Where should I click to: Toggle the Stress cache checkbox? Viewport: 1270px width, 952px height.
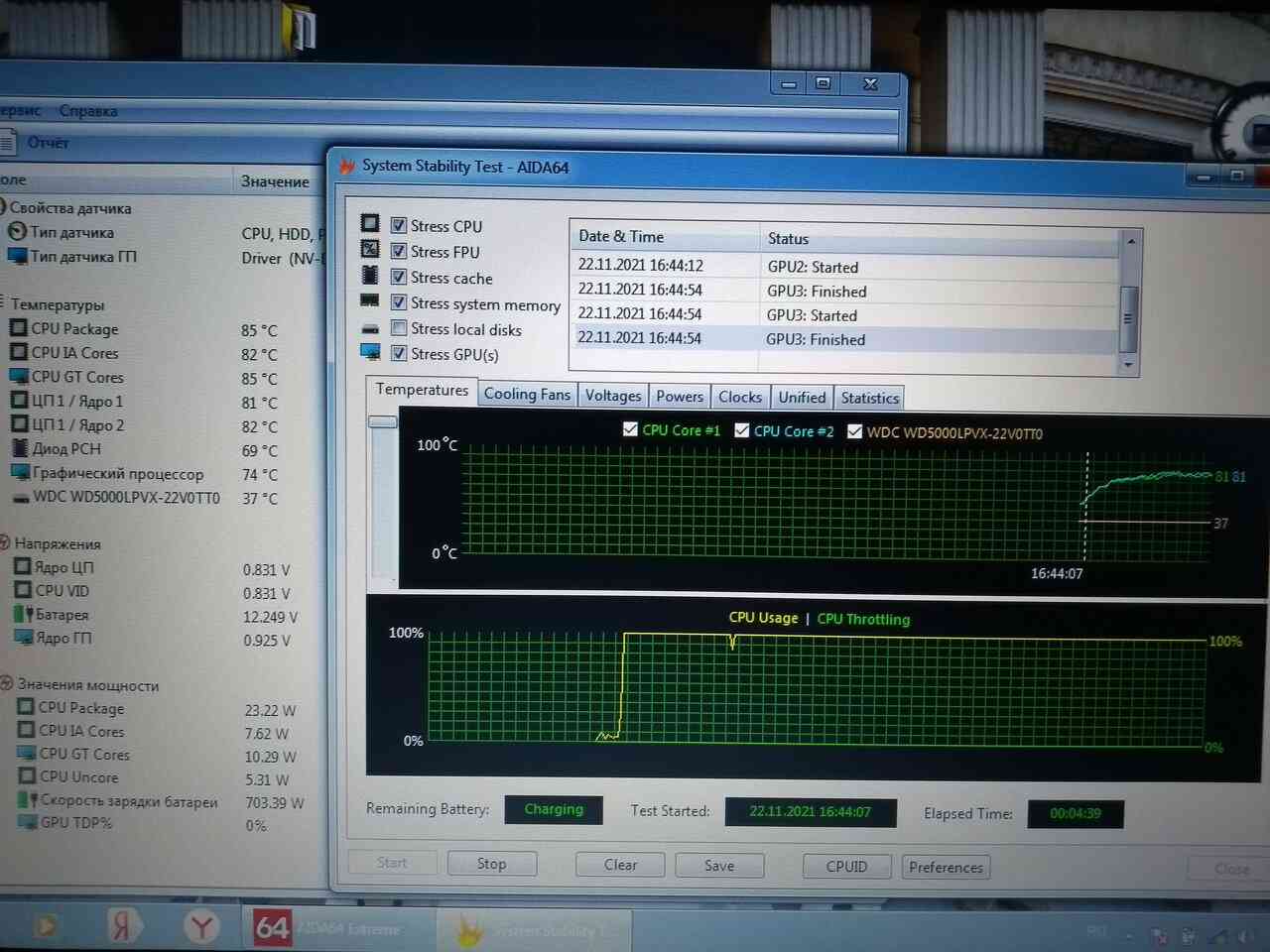tap(399, 277)
